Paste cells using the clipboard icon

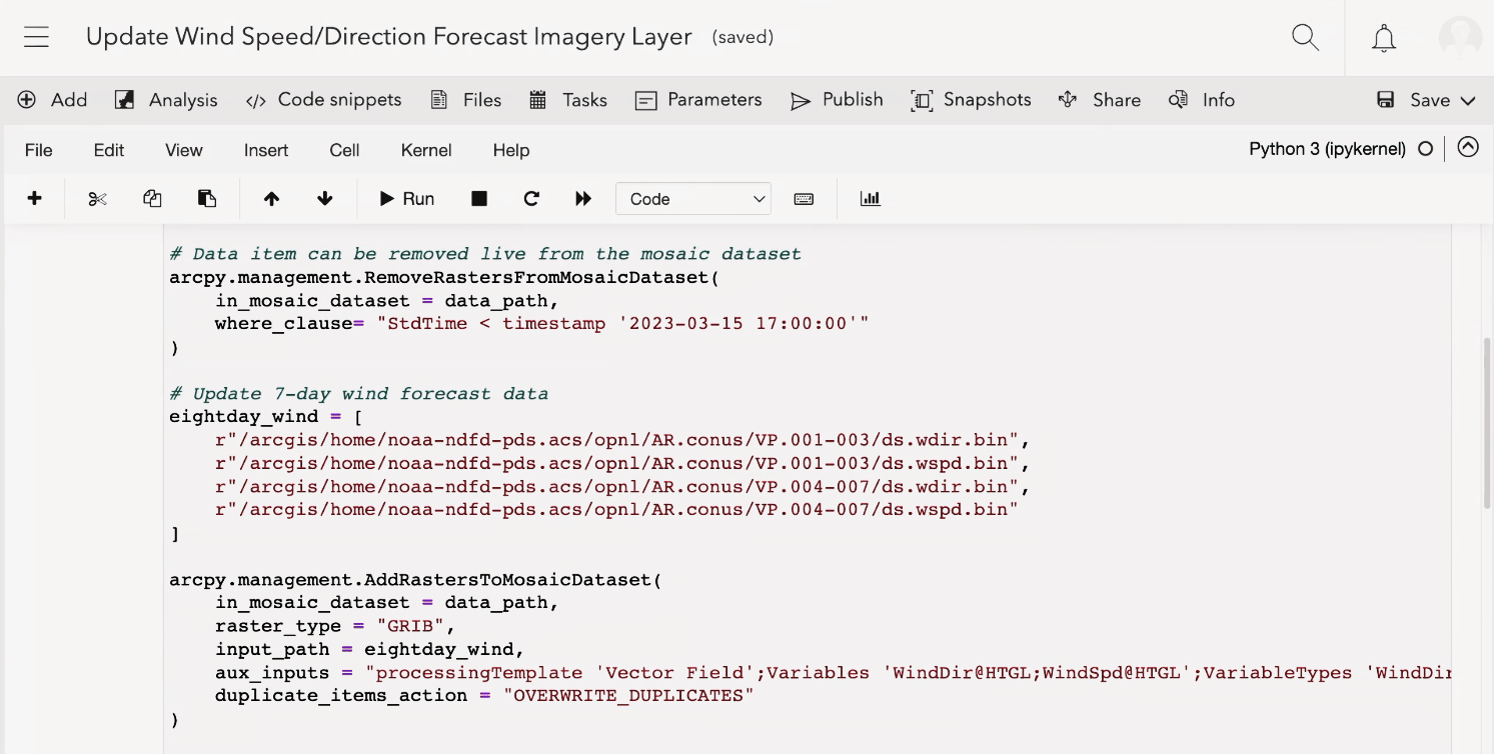tap(207, 199)
